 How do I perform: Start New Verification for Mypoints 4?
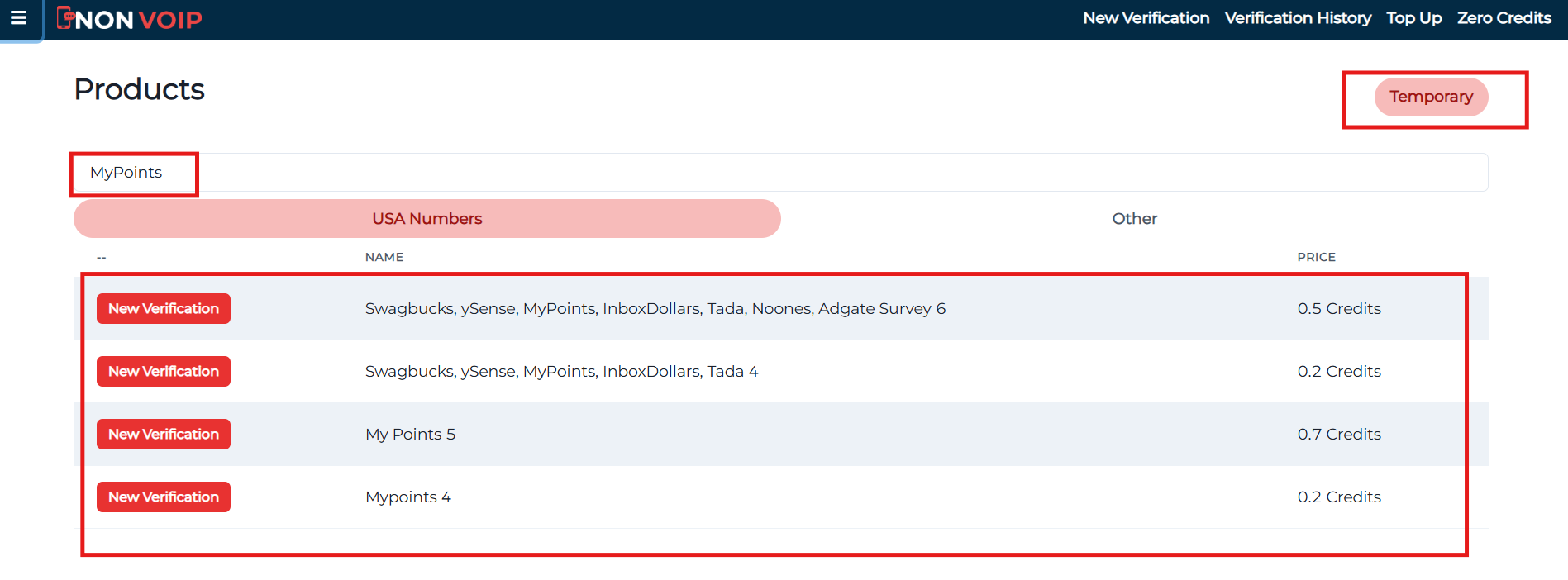pyautogui.click(x=164, y=497)
